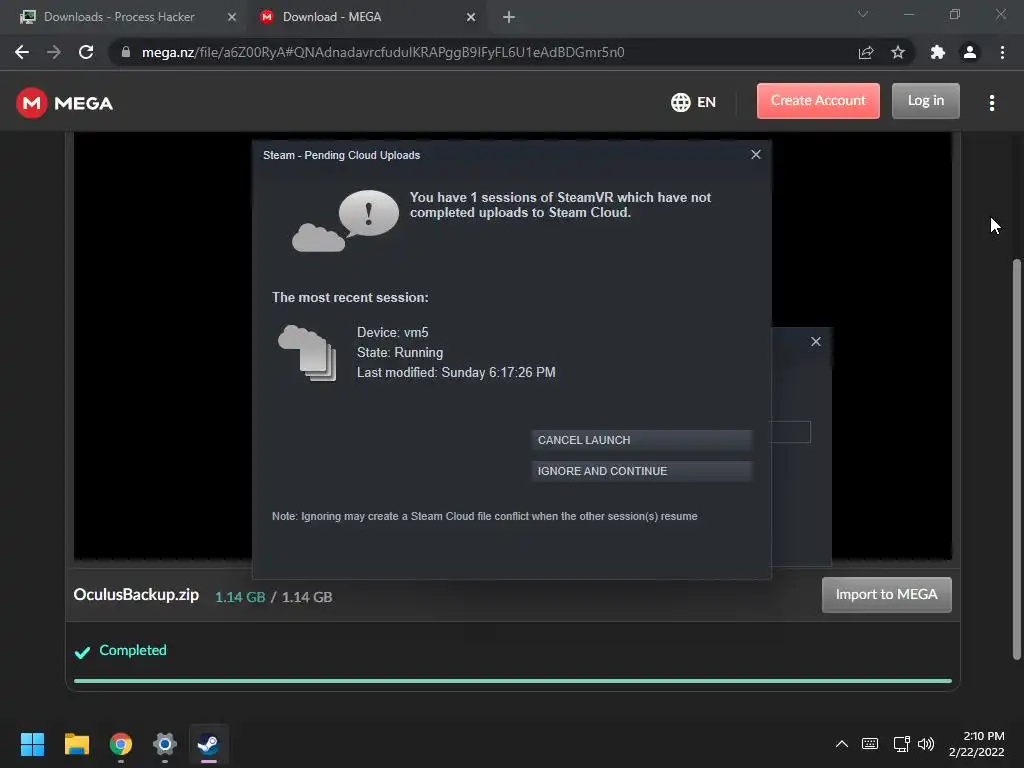The width and height of the screenshot is (1024, 768).
Task: Open Chrome tab search chevron
Action: pyautogui.click(x=863, y=14)
